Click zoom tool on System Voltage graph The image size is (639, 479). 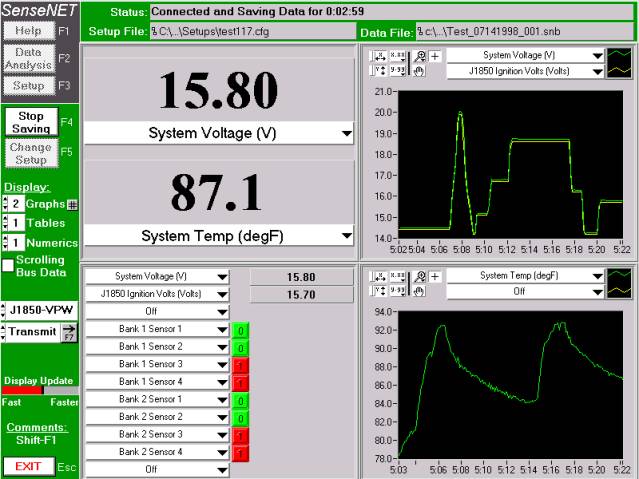click(420, 57)
